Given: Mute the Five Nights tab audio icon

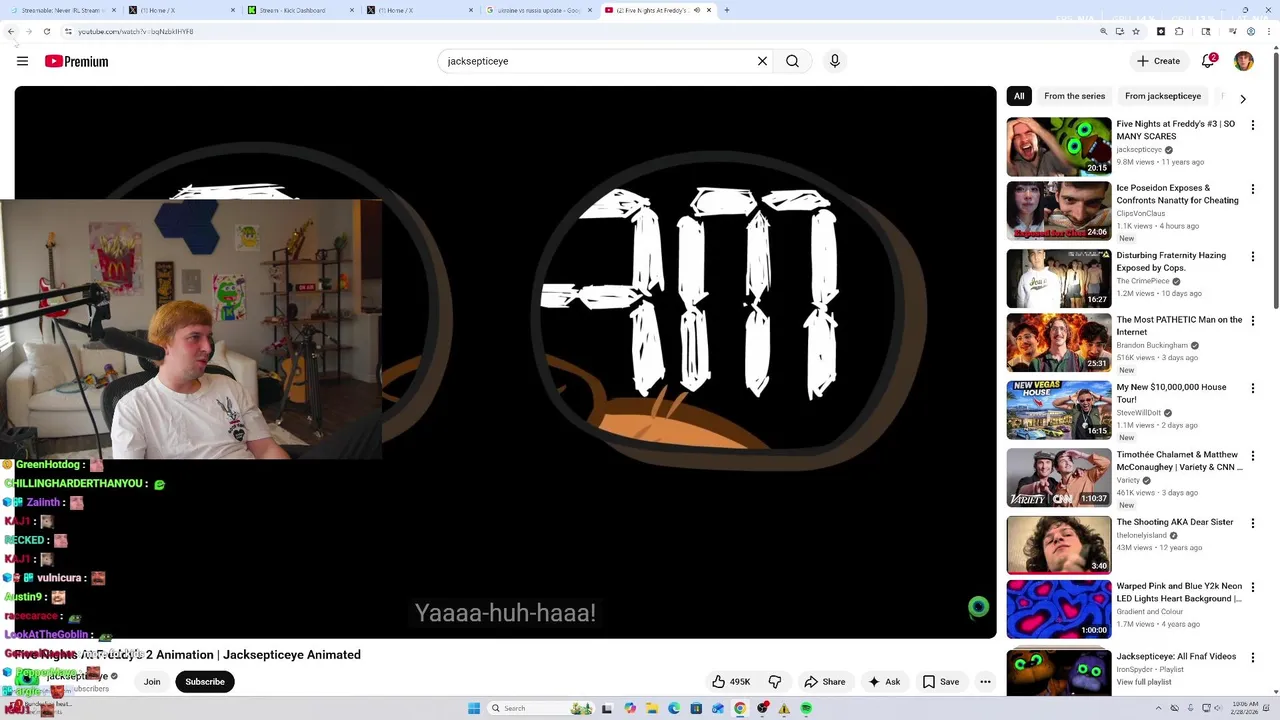Looking at the screenshot, I should coord(697,10).
